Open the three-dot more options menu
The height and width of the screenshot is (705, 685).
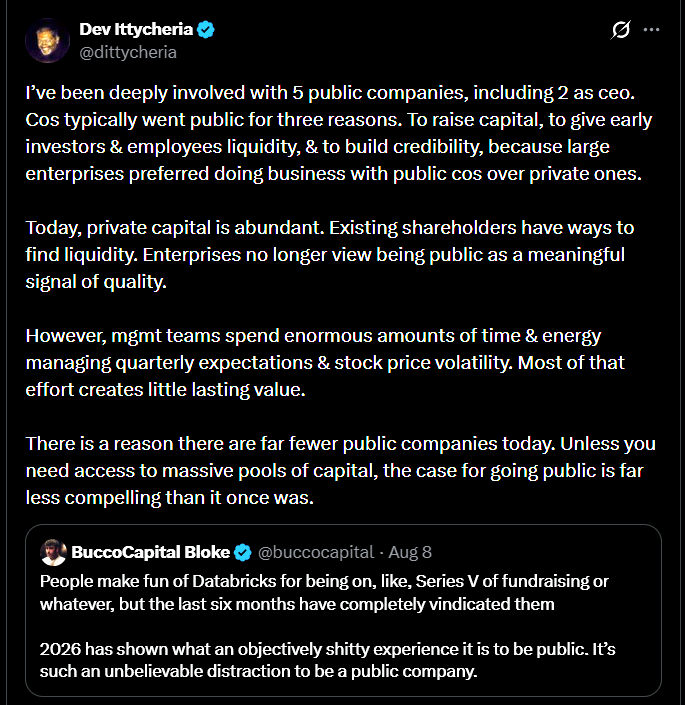tap(651, 30)
